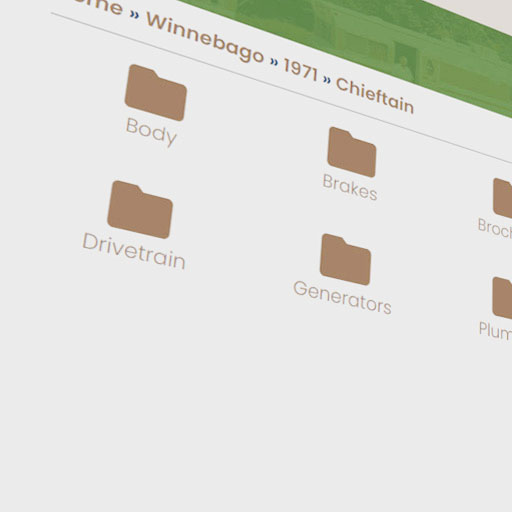Open the partially visible Plumbing folder icon
The width and height of the screenshot is (512, 512).
[502, 298]
